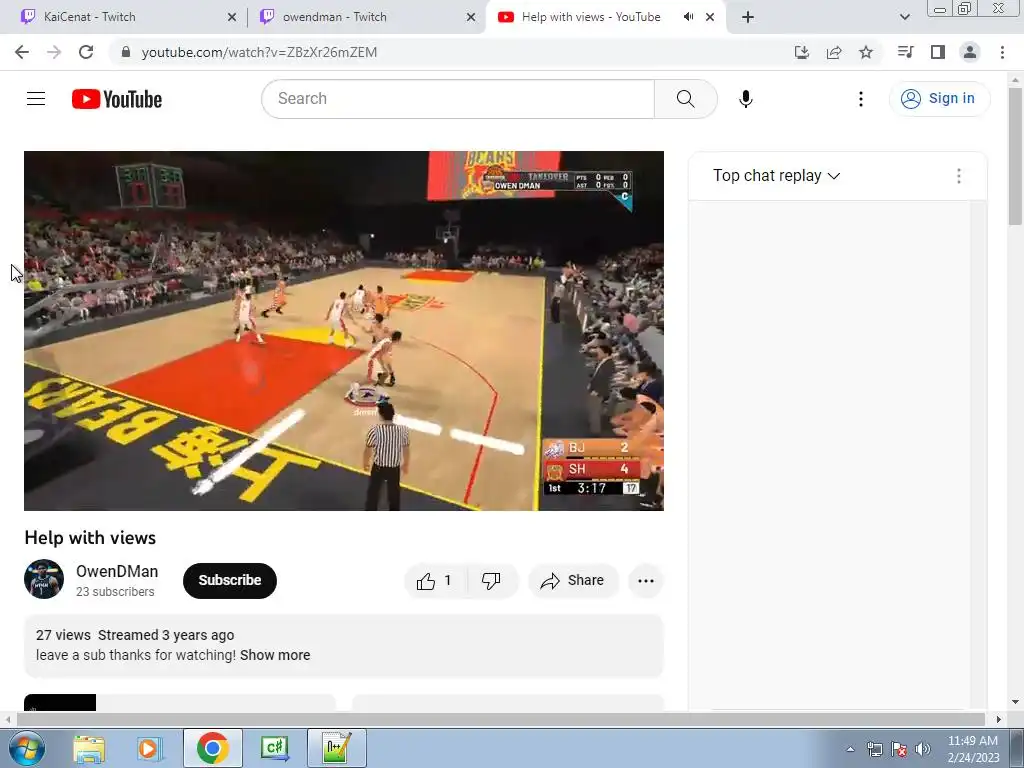Open the system volume tray icon
Viewport: 1024px width, 768px height.
coord(922,749)
